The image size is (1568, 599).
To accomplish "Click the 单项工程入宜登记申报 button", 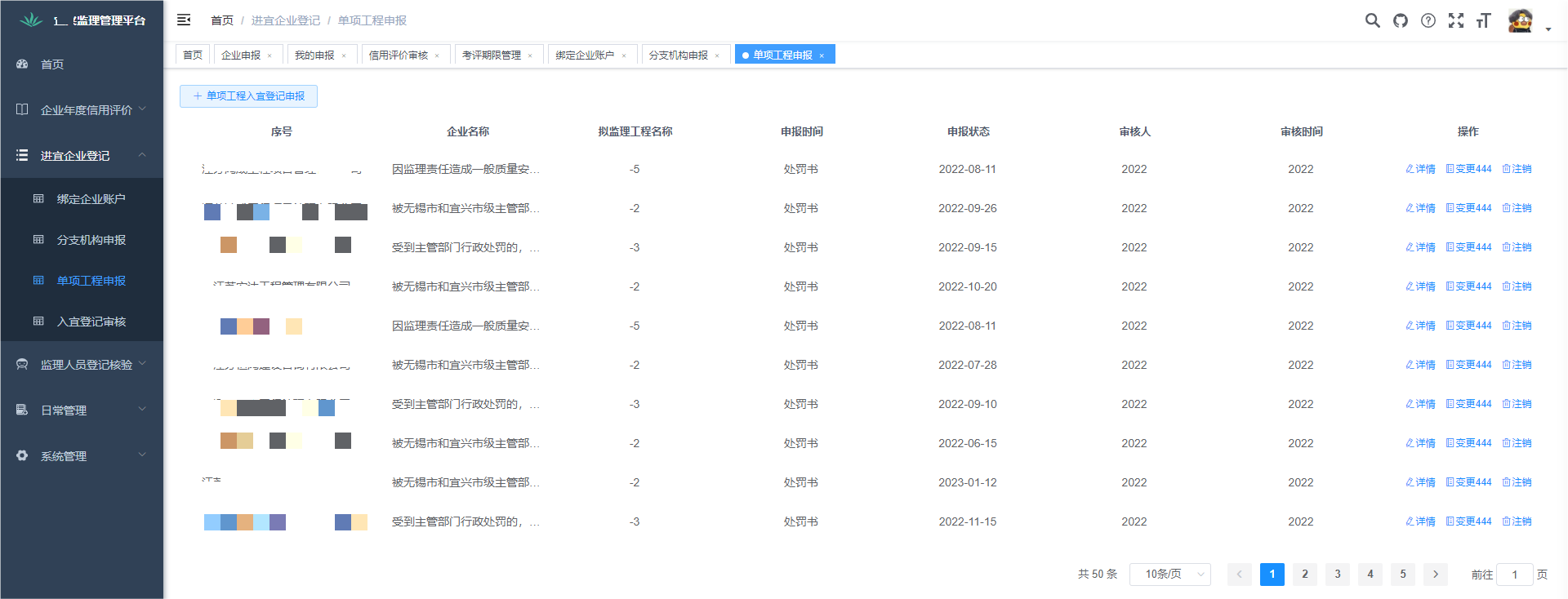I will [248, 96].
